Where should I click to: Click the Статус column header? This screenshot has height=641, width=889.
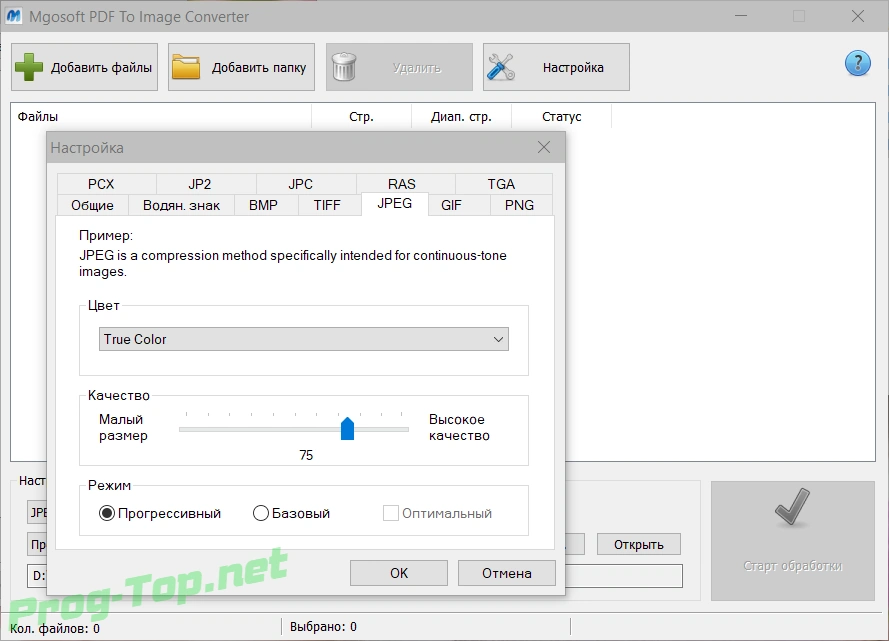point(561,117)
